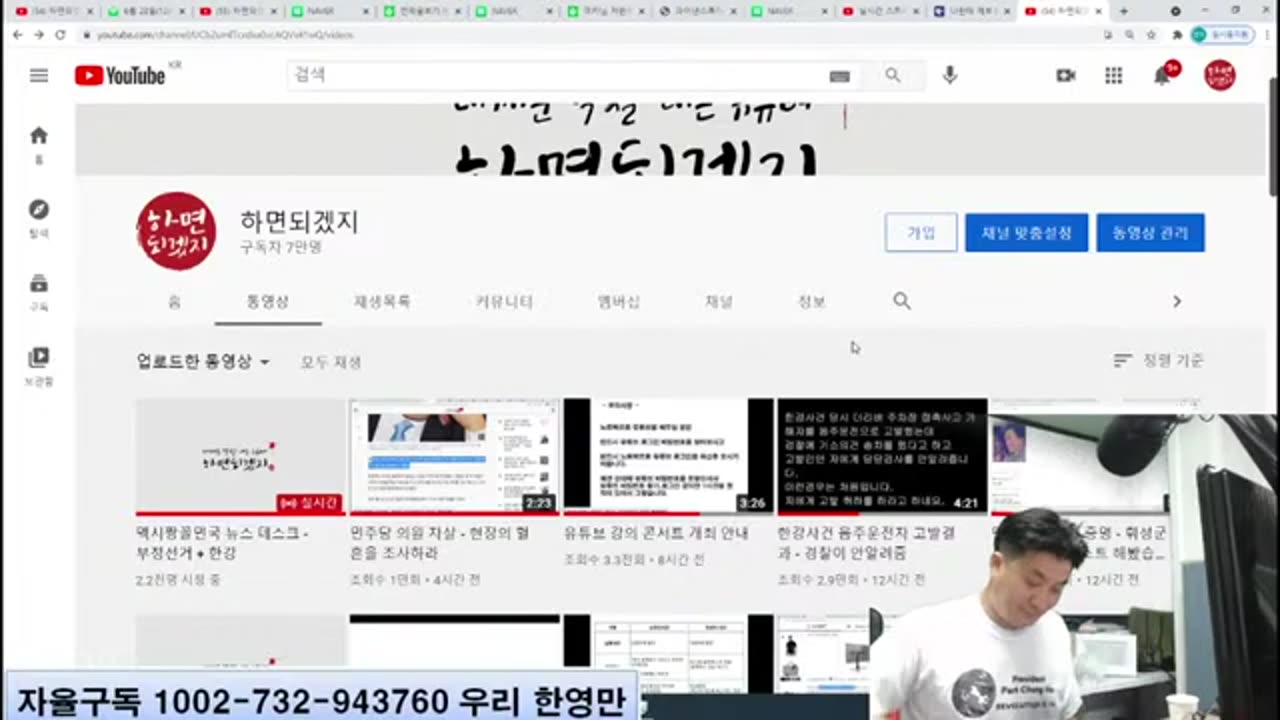
Task: Show more channel tabs with right chevron
Action: (1177, 301)
